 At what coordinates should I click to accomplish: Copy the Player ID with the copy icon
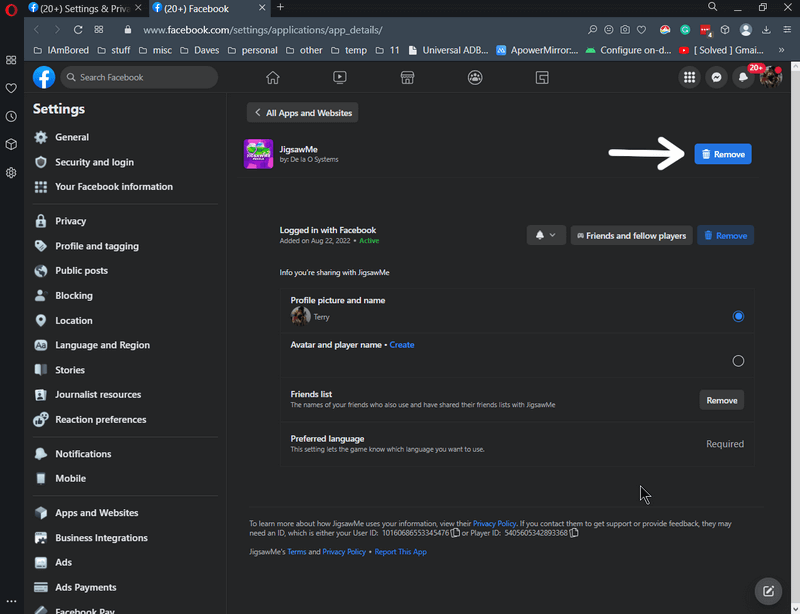click(x=574, y=533)
